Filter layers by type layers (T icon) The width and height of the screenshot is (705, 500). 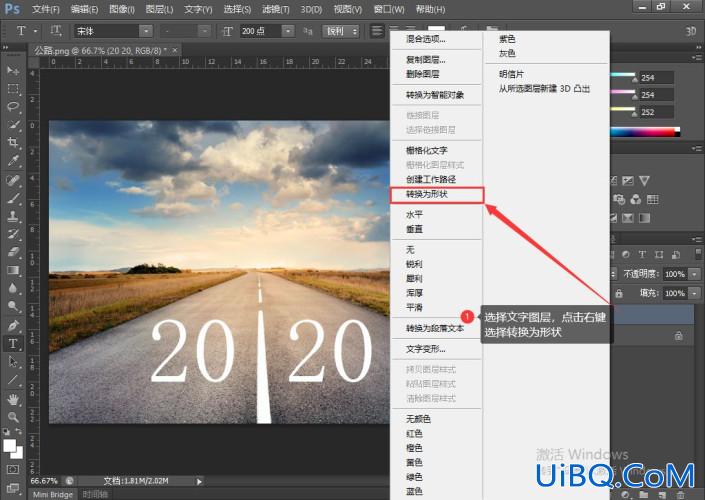coord(642,254)
